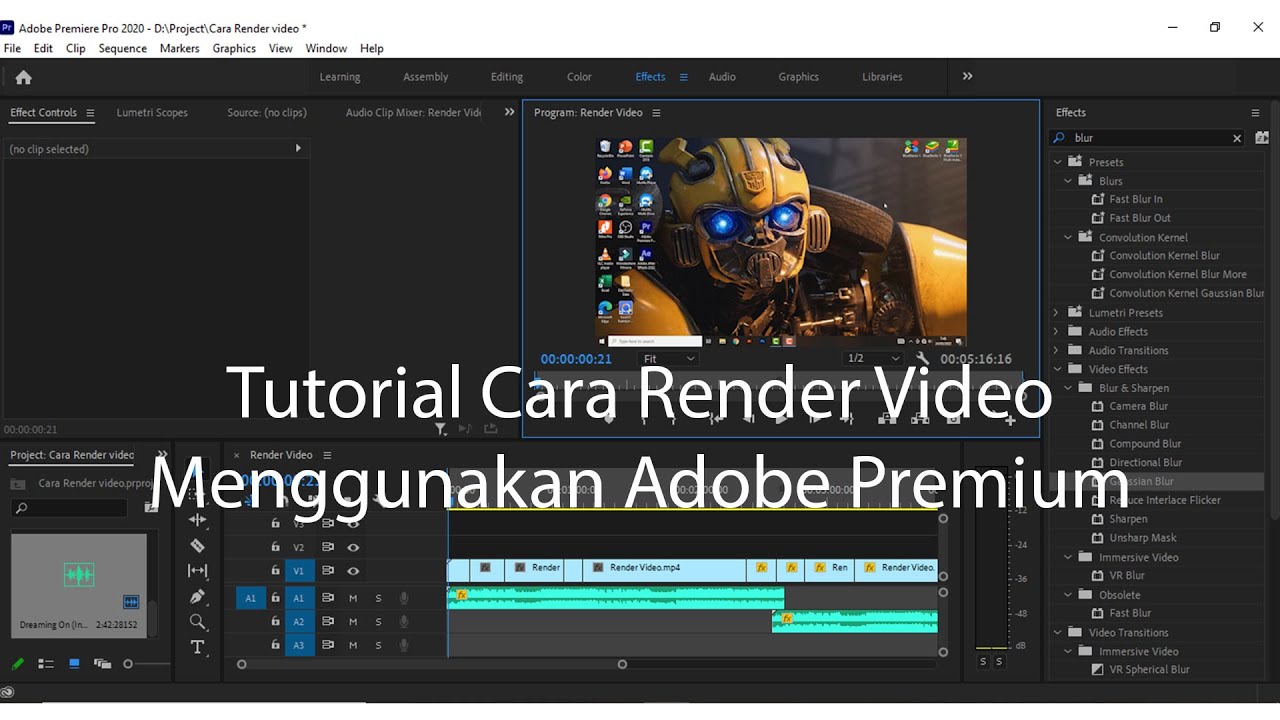Select Convolution Kernel Blur More preset
The image size is (1280, 720).
point(1177,274)
